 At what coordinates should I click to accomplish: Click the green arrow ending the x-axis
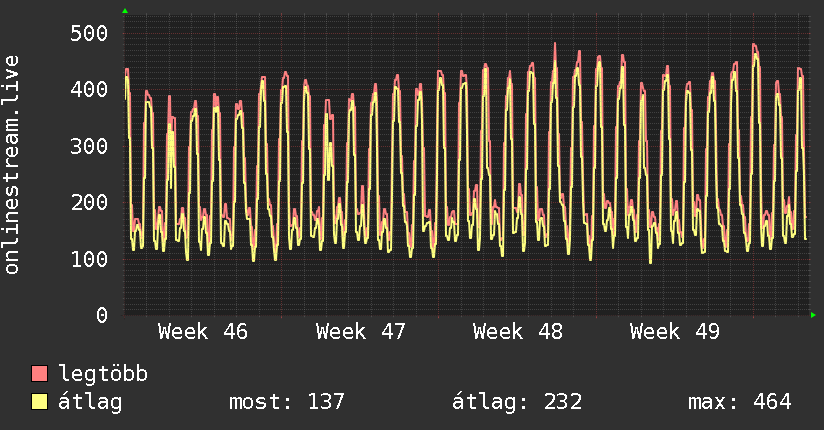[814, 315]
